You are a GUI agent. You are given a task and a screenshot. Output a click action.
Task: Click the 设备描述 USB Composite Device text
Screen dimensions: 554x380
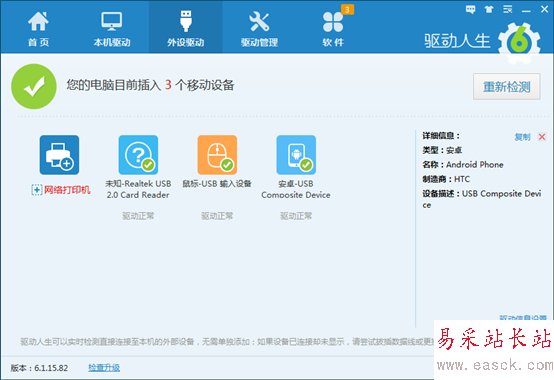coord(482,199)
